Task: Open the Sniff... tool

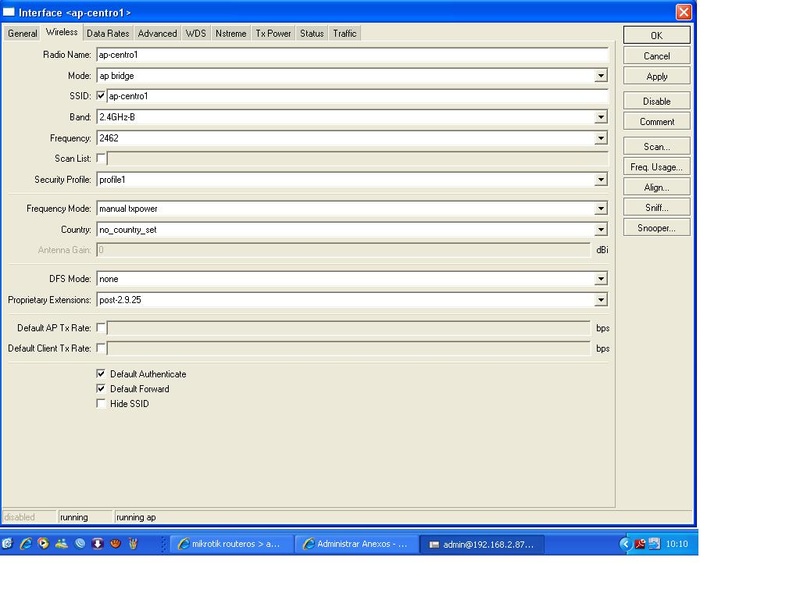Action: point(657,208)
